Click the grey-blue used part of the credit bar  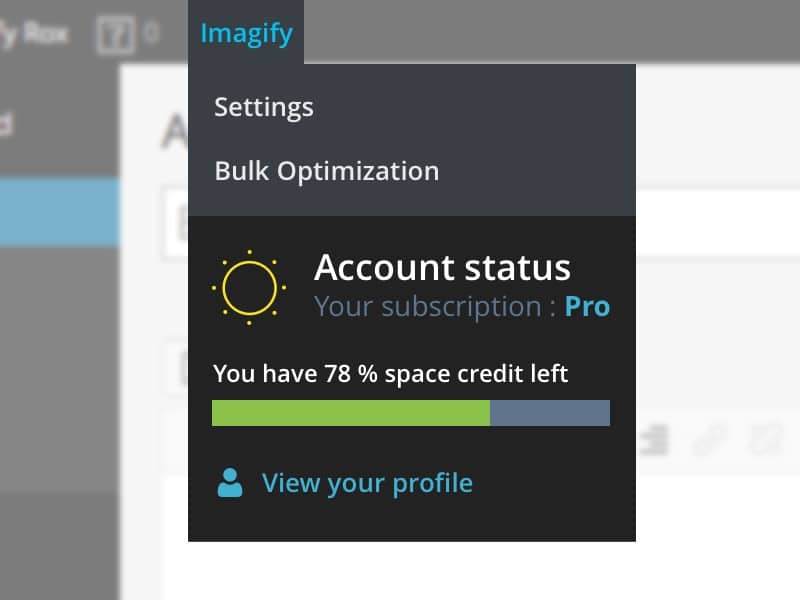(x=550, y=413)
